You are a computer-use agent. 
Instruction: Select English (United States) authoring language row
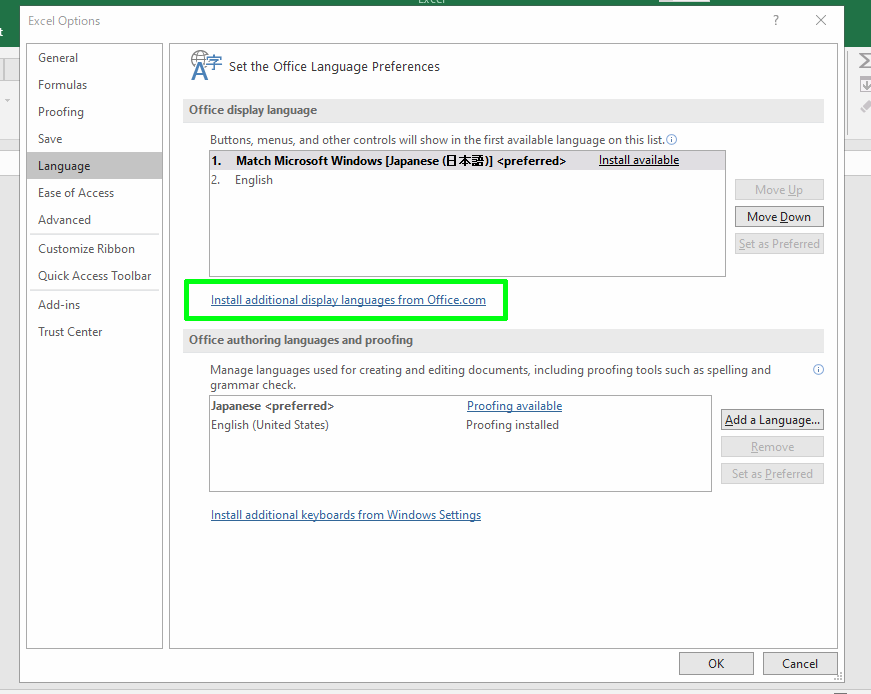coord(460,425)
